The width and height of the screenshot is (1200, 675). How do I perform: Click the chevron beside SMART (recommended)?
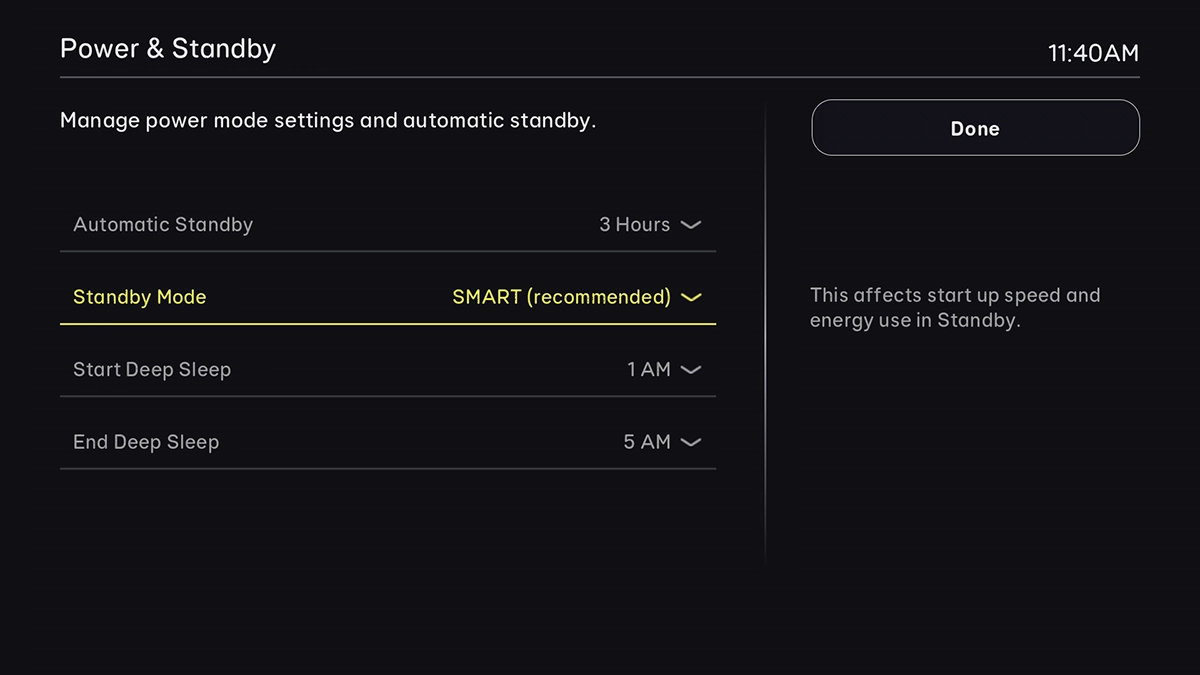pos(690,297)
